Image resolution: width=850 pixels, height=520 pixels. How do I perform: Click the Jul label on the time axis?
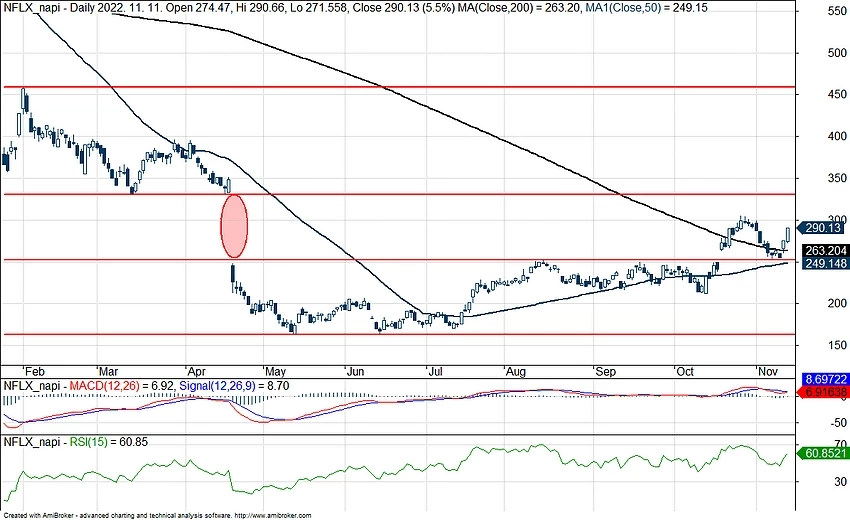tap(436, 371)
